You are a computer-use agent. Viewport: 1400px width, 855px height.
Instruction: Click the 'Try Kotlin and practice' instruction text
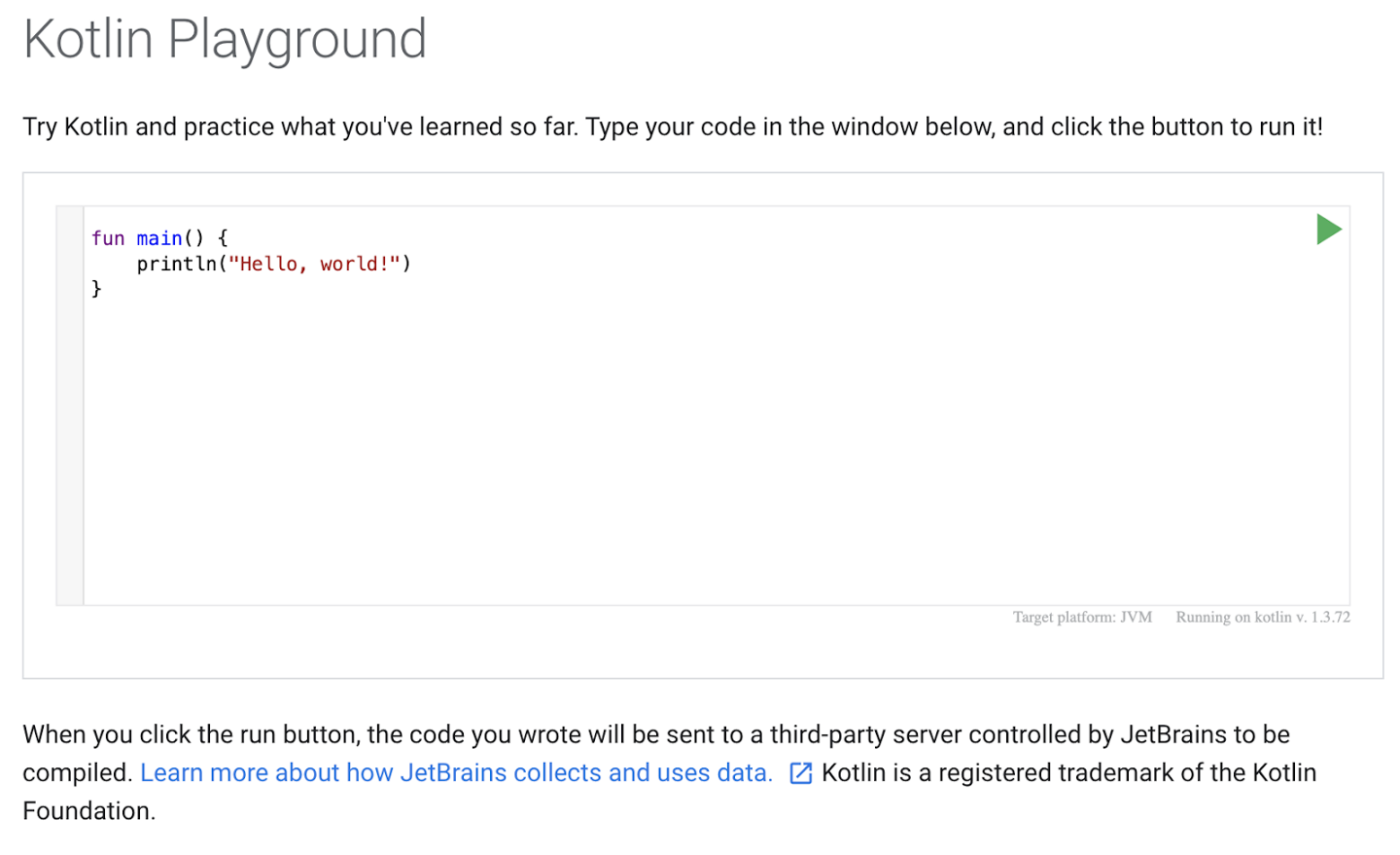point(673,127)
